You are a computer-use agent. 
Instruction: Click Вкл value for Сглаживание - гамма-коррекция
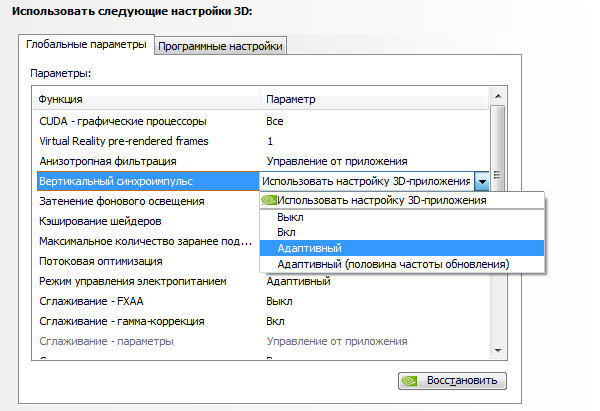[275, 321]
